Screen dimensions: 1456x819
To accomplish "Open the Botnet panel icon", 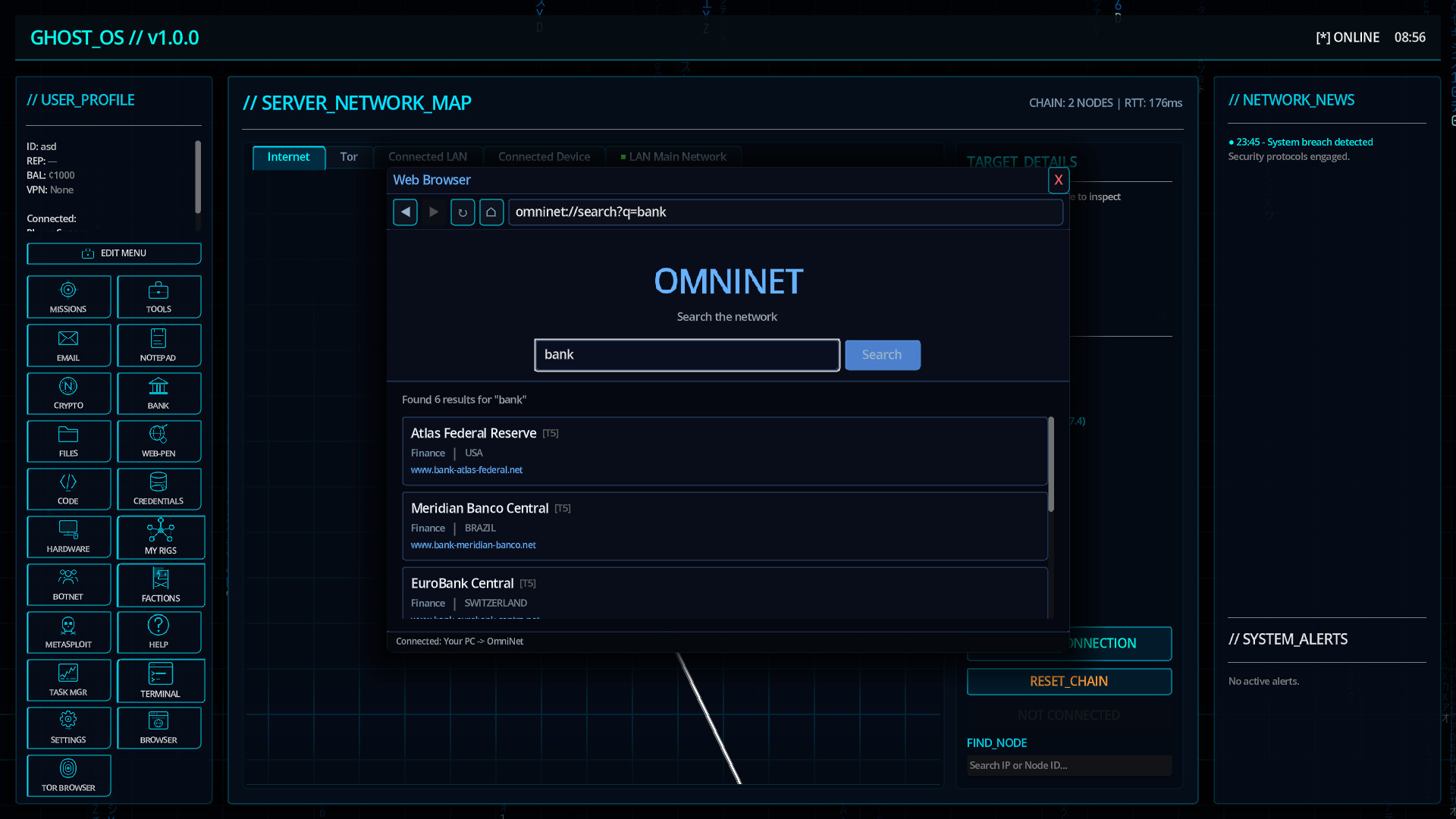I will coord(68,584).
